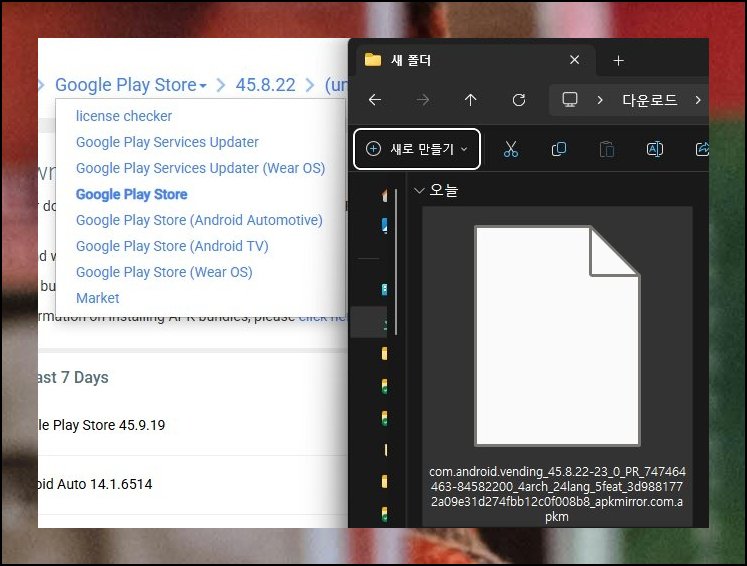
Task: Refresh the Explorer folder view
Action: (518, 100)
